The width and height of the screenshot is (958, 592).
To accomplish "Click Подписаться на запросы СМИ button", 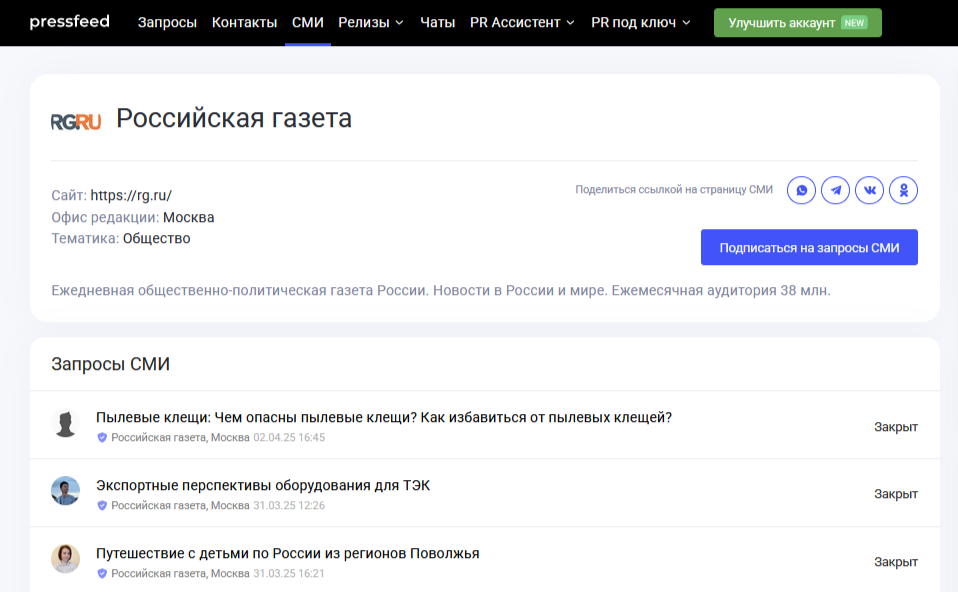I will 809,247.
